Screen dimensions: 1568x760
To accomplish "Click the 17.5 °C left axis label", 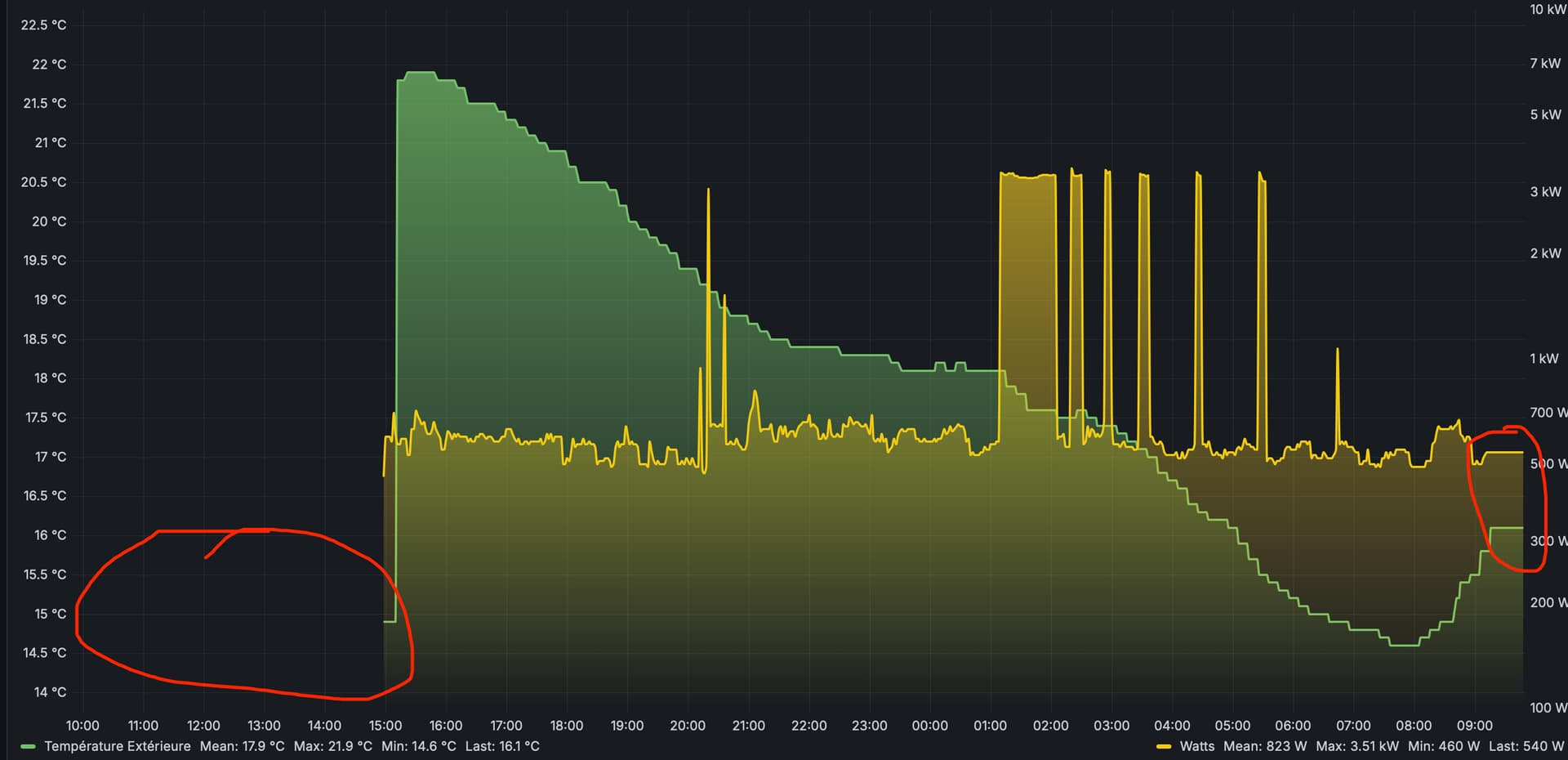I will coord(46,418).
